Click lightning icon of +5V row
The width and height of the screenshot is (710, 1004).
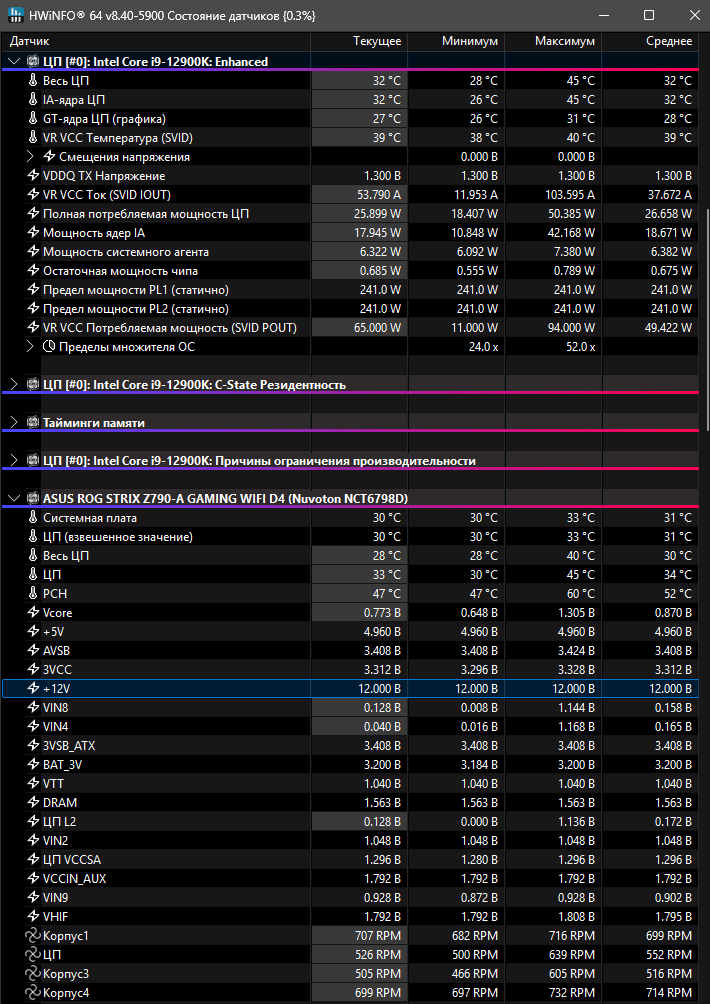(33, 631)
